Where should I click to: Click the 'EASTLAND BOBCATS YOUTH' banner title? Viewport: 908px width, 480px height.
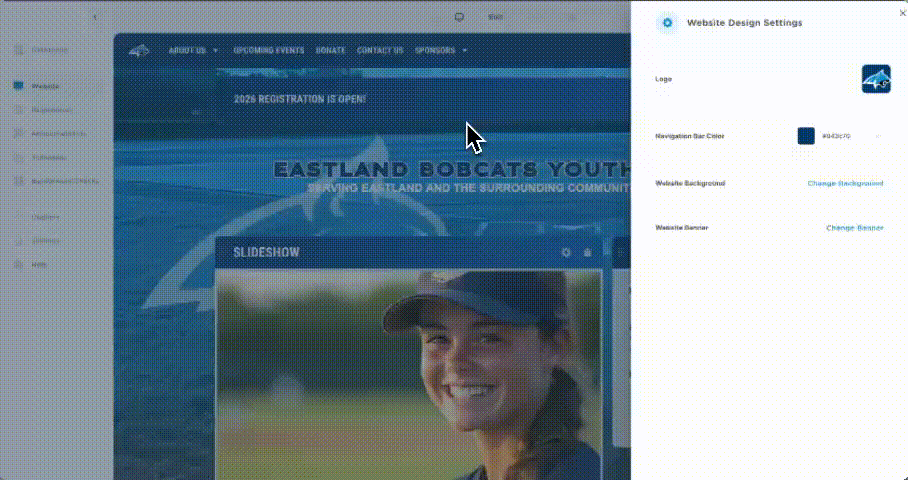tap(452, 170)
